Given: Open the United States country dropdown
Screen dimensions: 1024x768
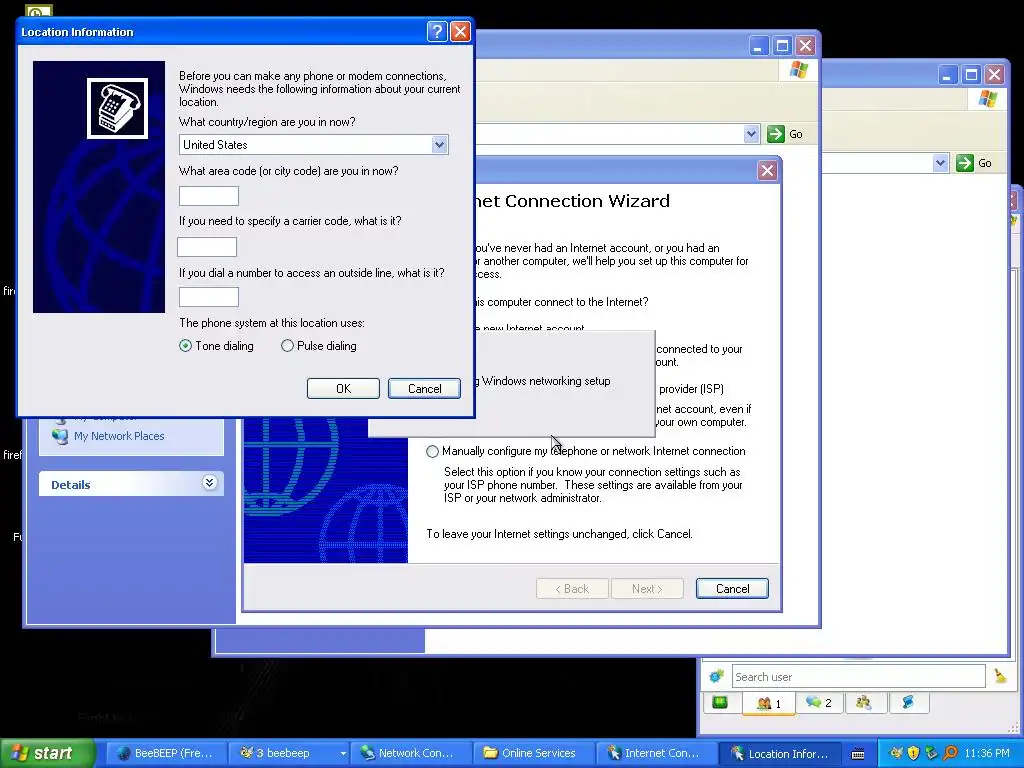Looking at the screenshot, I should [440, 144].
